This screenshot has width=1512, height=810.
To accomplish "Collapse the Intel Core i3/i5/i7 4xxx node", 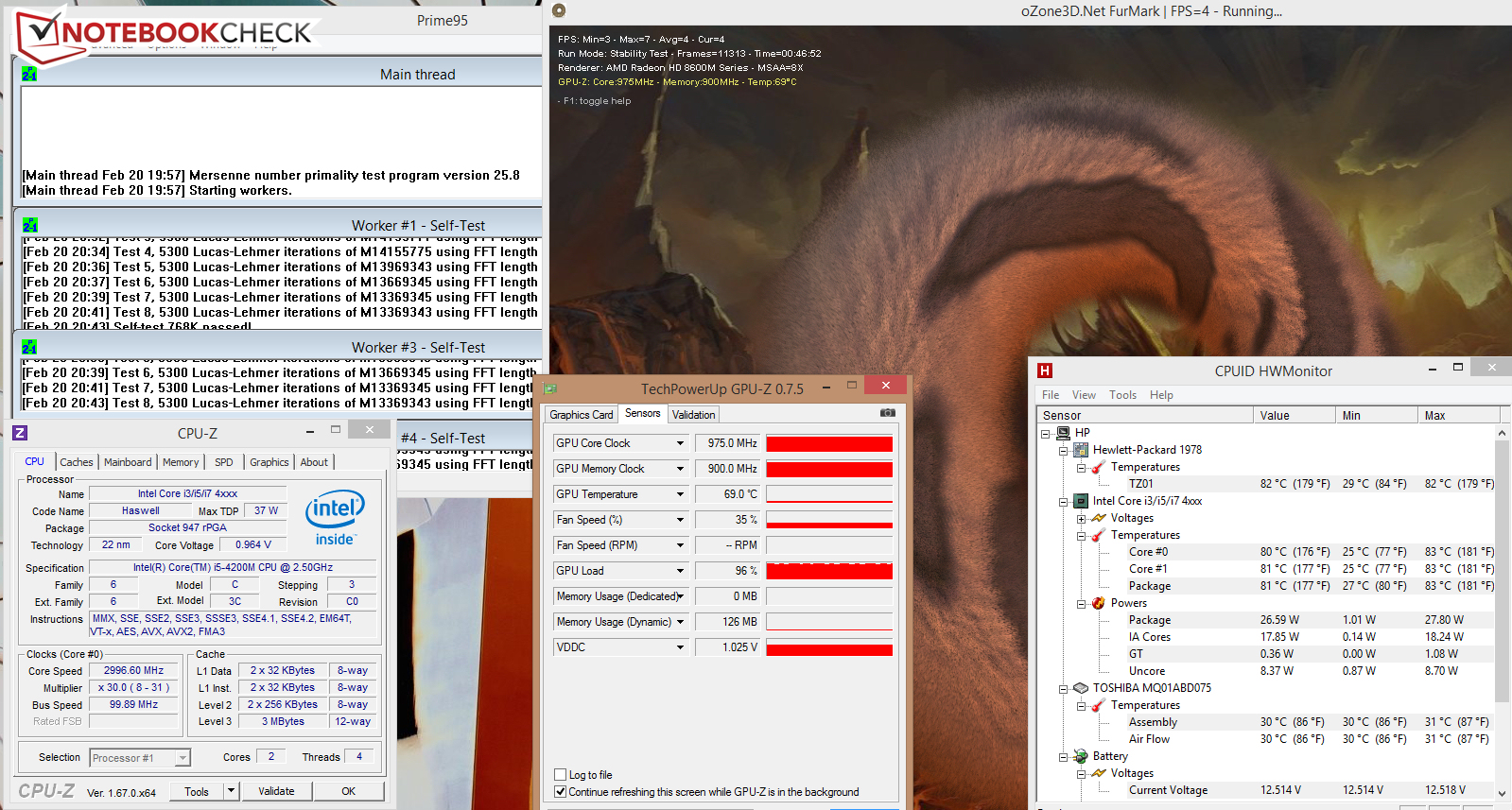I will pos(1064,502).
